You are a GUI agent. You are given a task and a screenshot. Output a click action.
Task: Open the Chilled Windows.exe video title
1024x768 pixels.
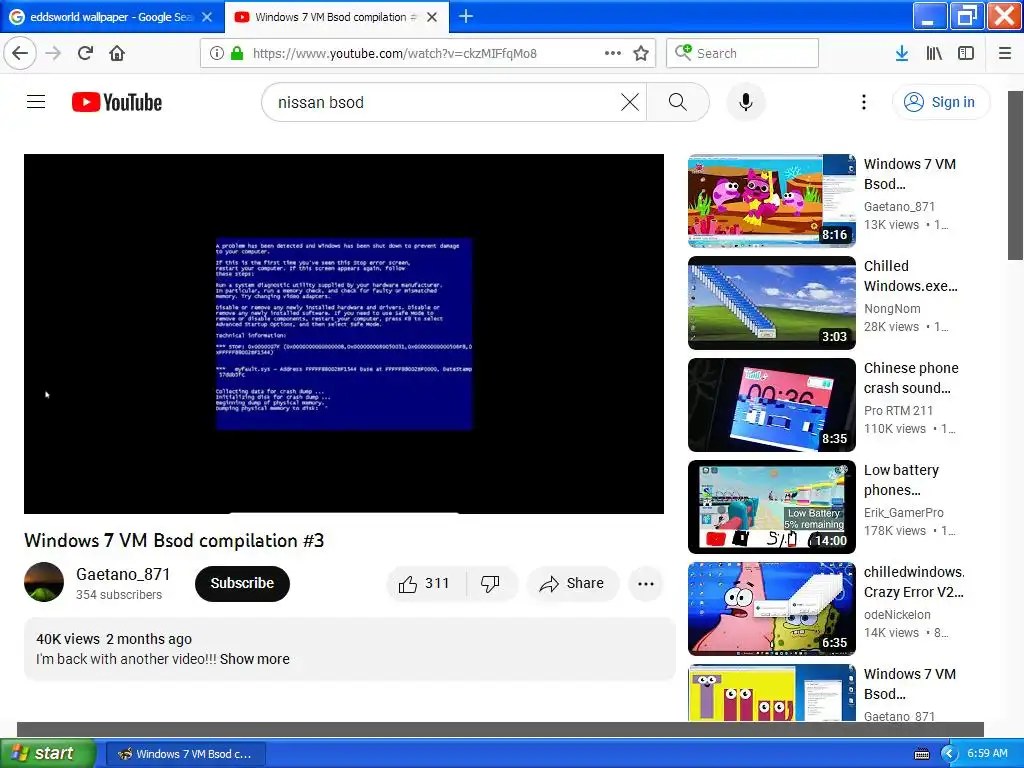click(x=910, y=276)
